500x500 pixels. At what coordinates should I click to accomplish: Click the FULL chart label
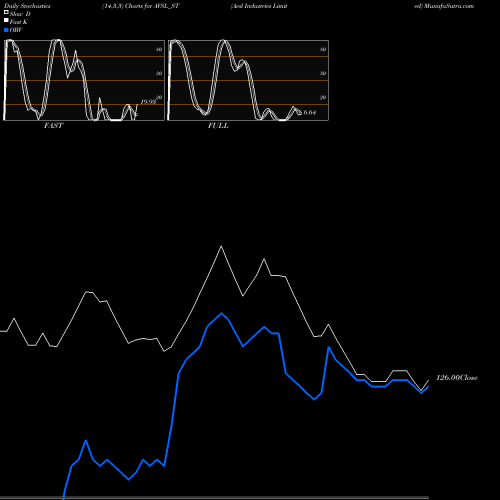[x=218, y=126]
